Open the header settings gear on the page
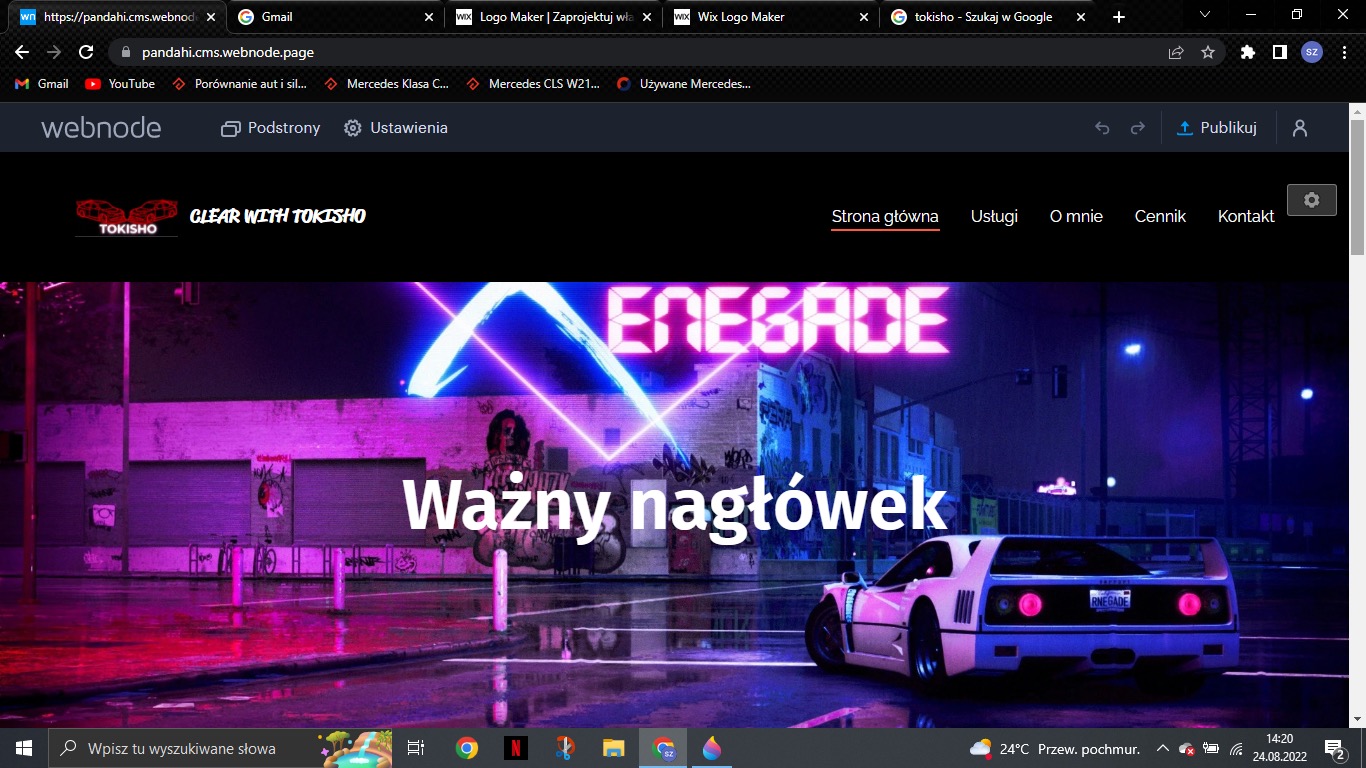The width and height of the screenshot is (1366, 768). coord(1311,199)
